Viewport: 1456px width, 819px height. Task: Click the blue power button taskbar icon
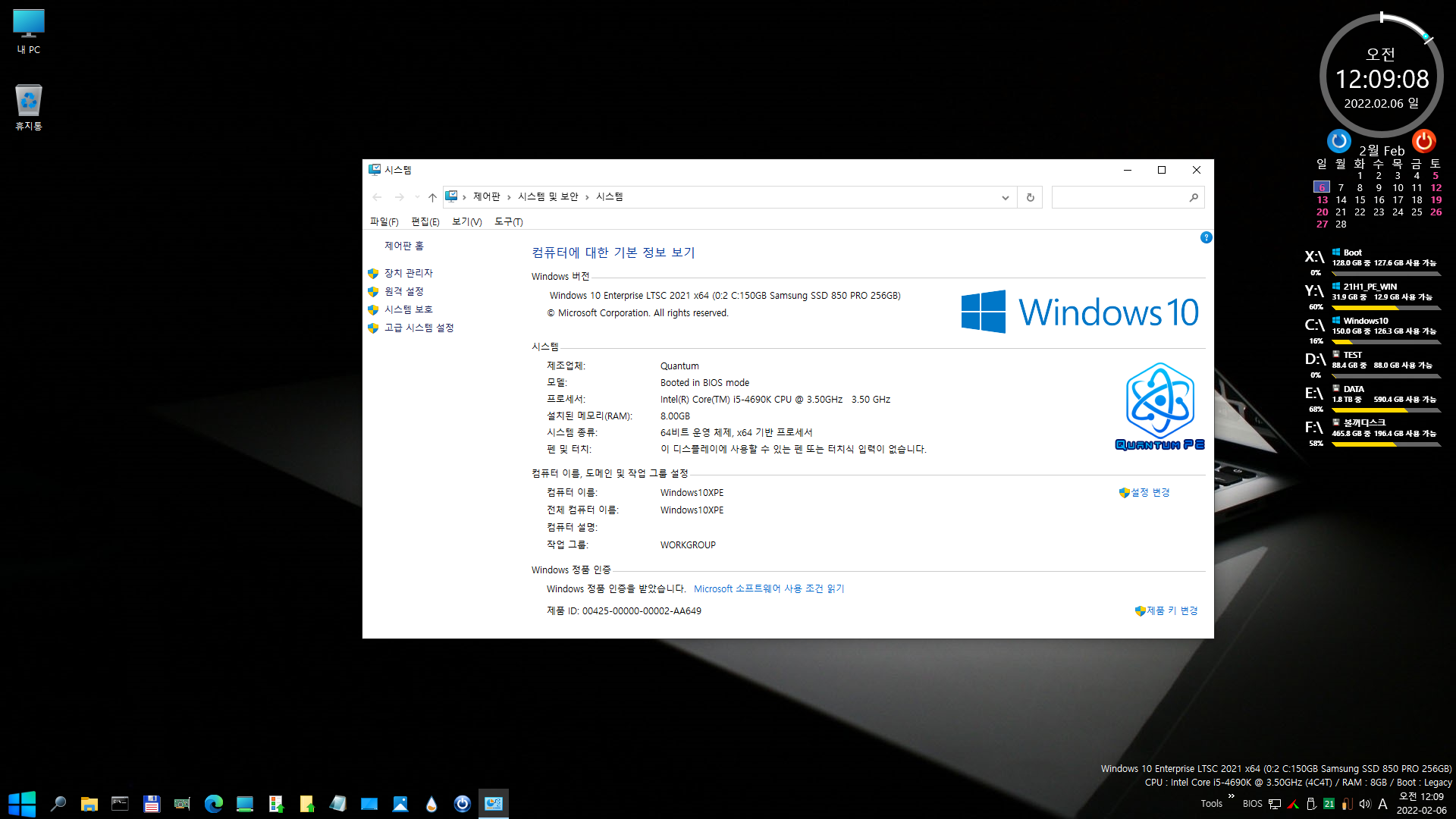click(x=463, y=804)
